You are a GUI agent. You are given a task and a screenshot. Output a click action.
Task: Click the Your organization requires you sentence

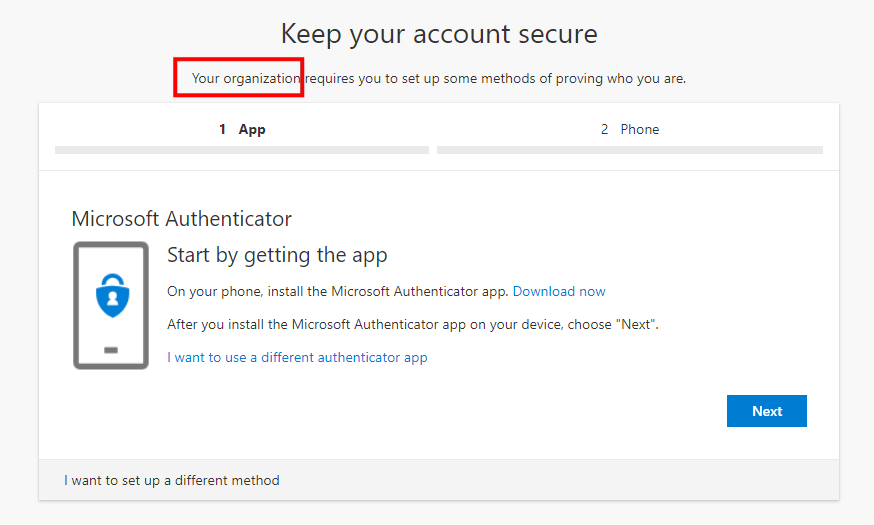click(x=439, y=79)
